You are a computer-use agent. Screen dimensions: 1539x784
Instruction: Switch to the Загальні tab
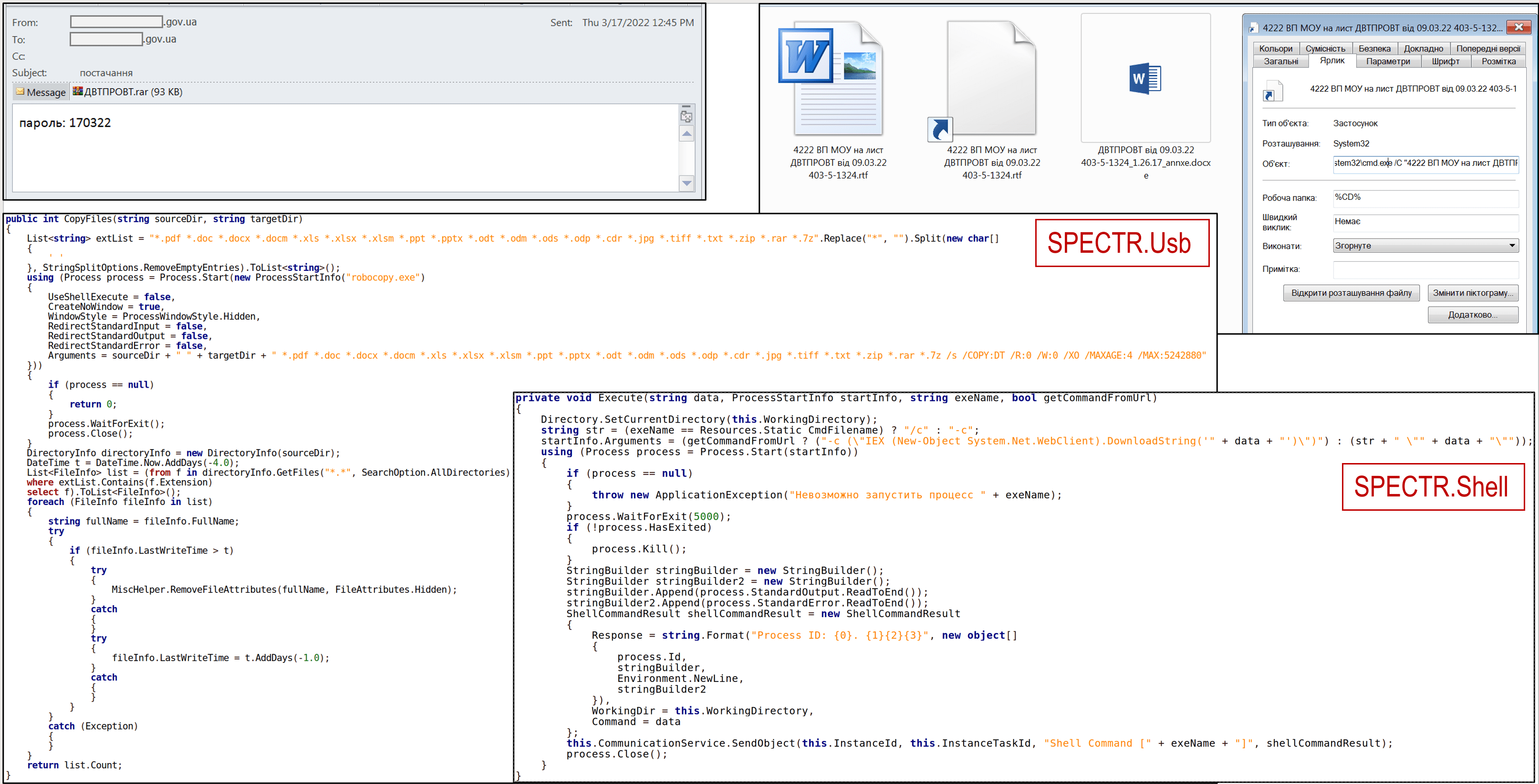[x=1280, y=62]
